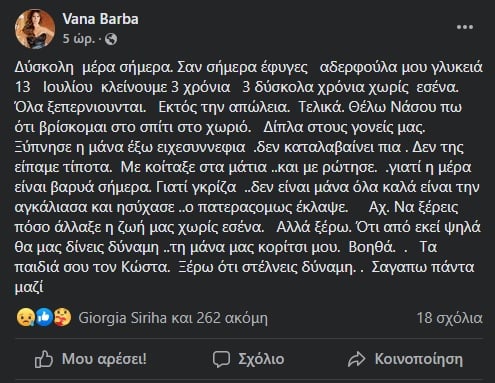The height and width of the screenshot is (383, 495).
Task: Click the Σχόλιο comment button label
Action: tap(261, 359)
